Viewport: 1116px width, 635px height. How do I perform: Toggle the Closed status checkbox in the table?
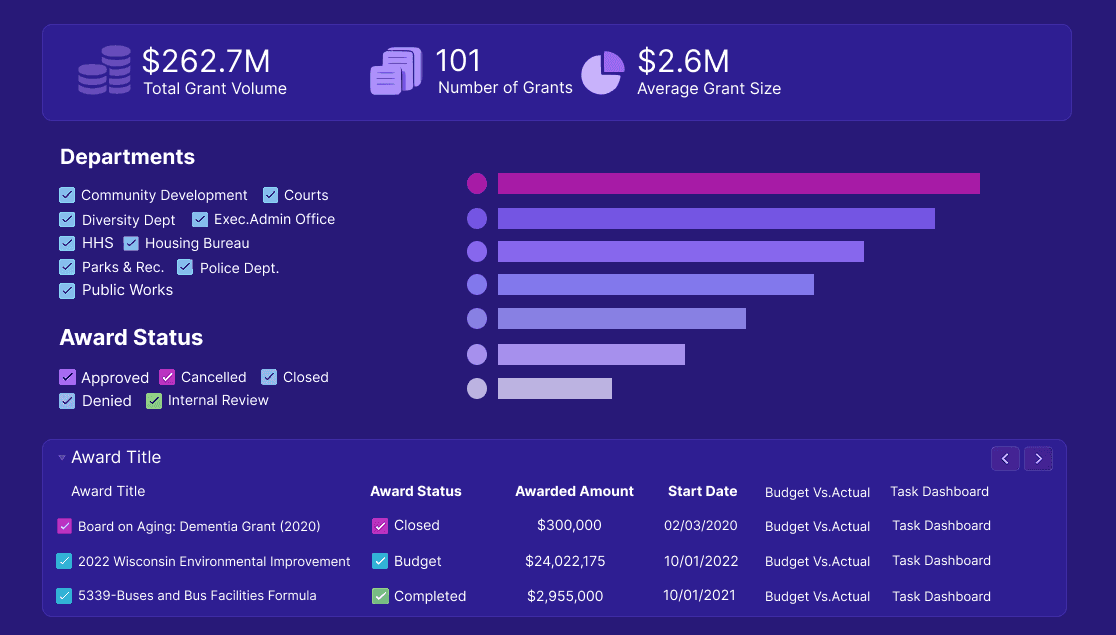point(380,526)
